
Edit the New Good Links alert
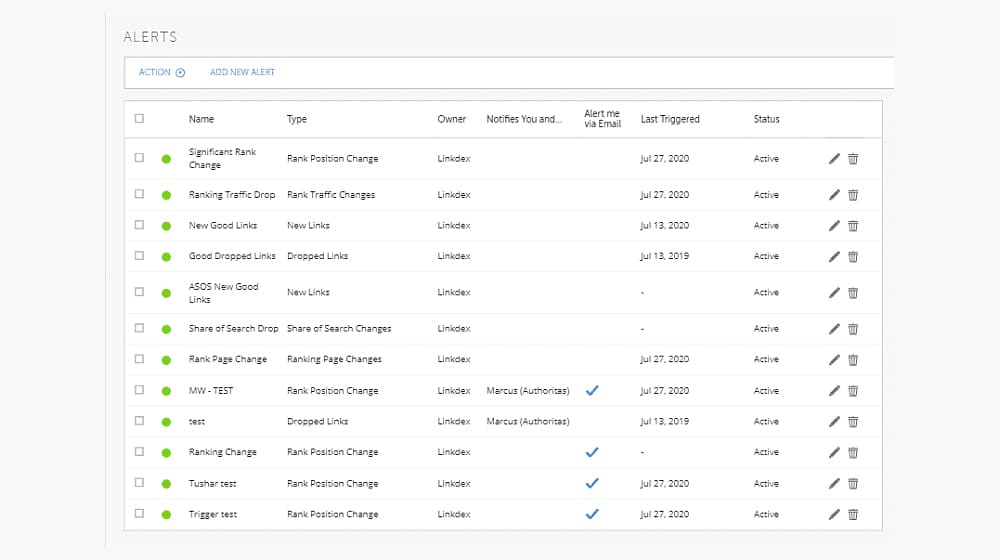coord(834,226)
